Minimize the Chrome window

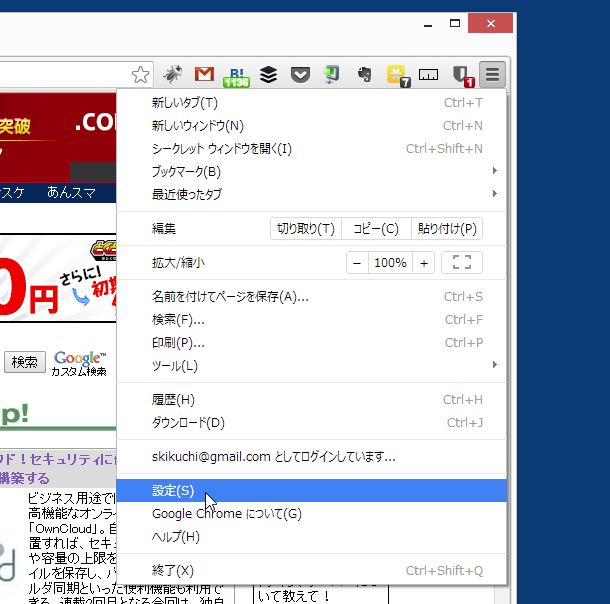(x=428, y=24)
